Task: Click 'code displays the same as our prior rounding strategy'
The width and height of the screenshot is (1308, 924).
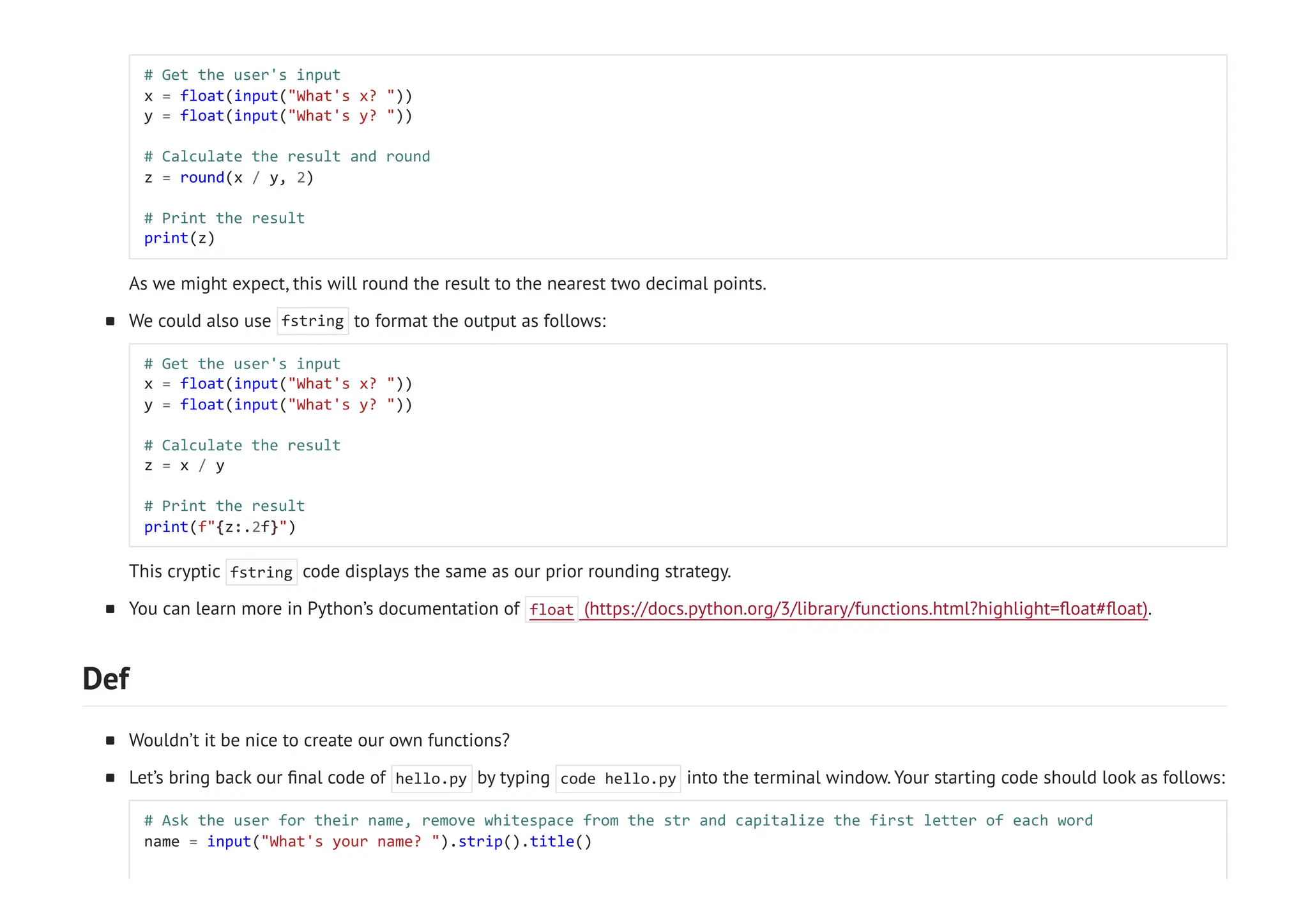Action: point(517,572)
